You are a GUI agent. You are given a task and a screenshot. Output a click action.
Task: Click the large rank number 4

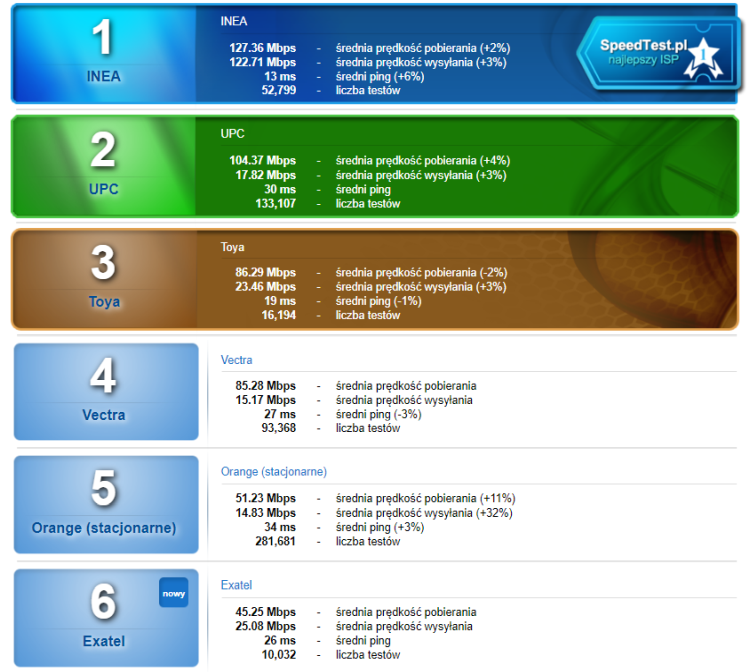click(x=103, y=377)
